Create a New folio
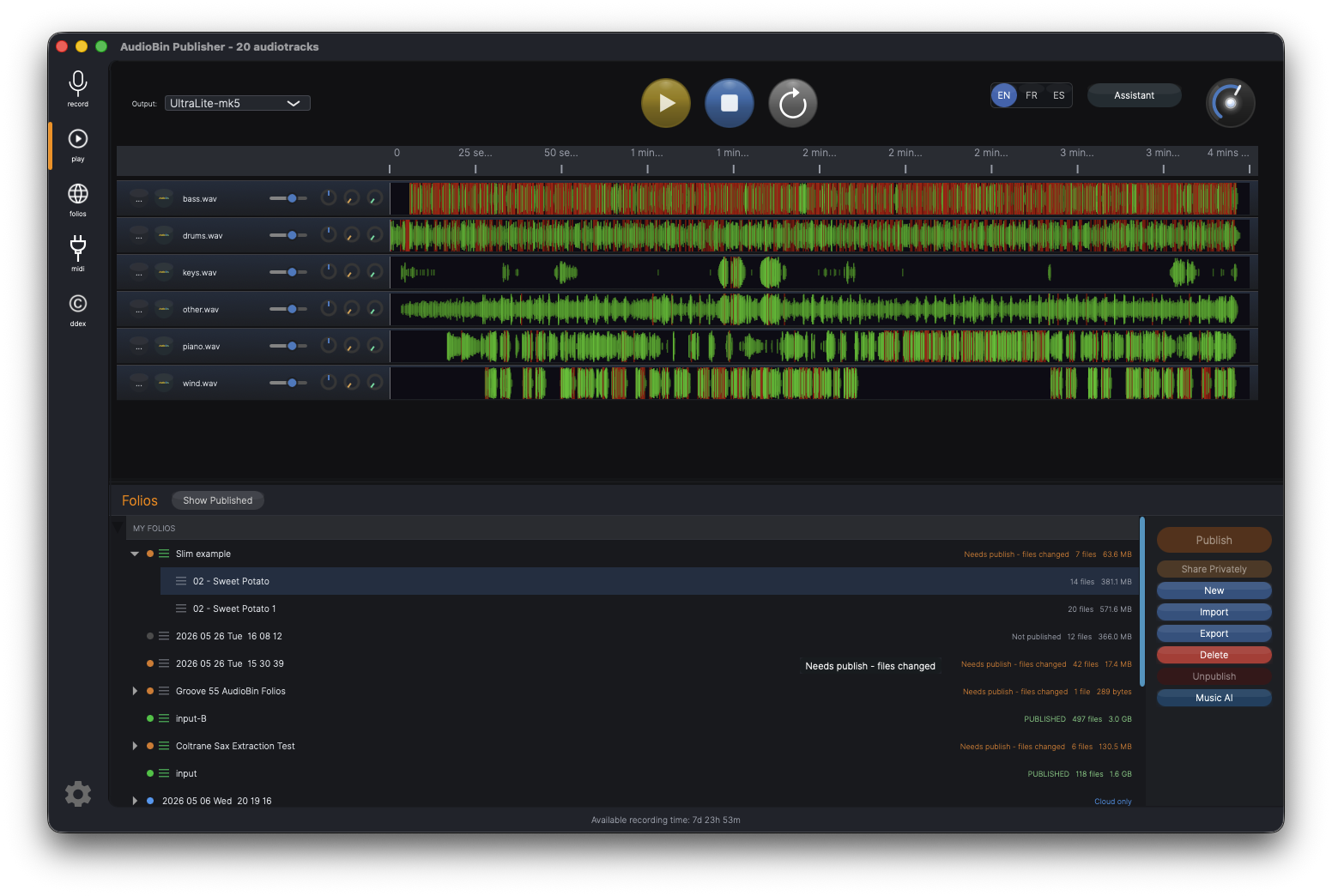Viewport: 1332px width, 896px height. (1214, 590)
